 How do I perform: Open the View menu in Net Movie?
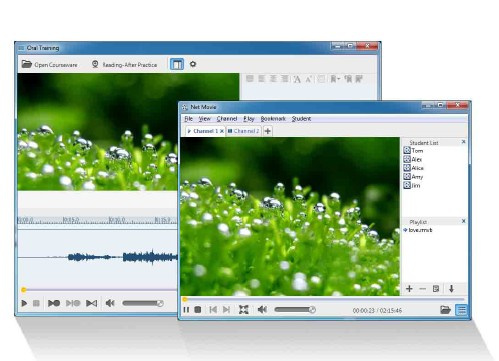pyautogui.click(x=204, y=119)
